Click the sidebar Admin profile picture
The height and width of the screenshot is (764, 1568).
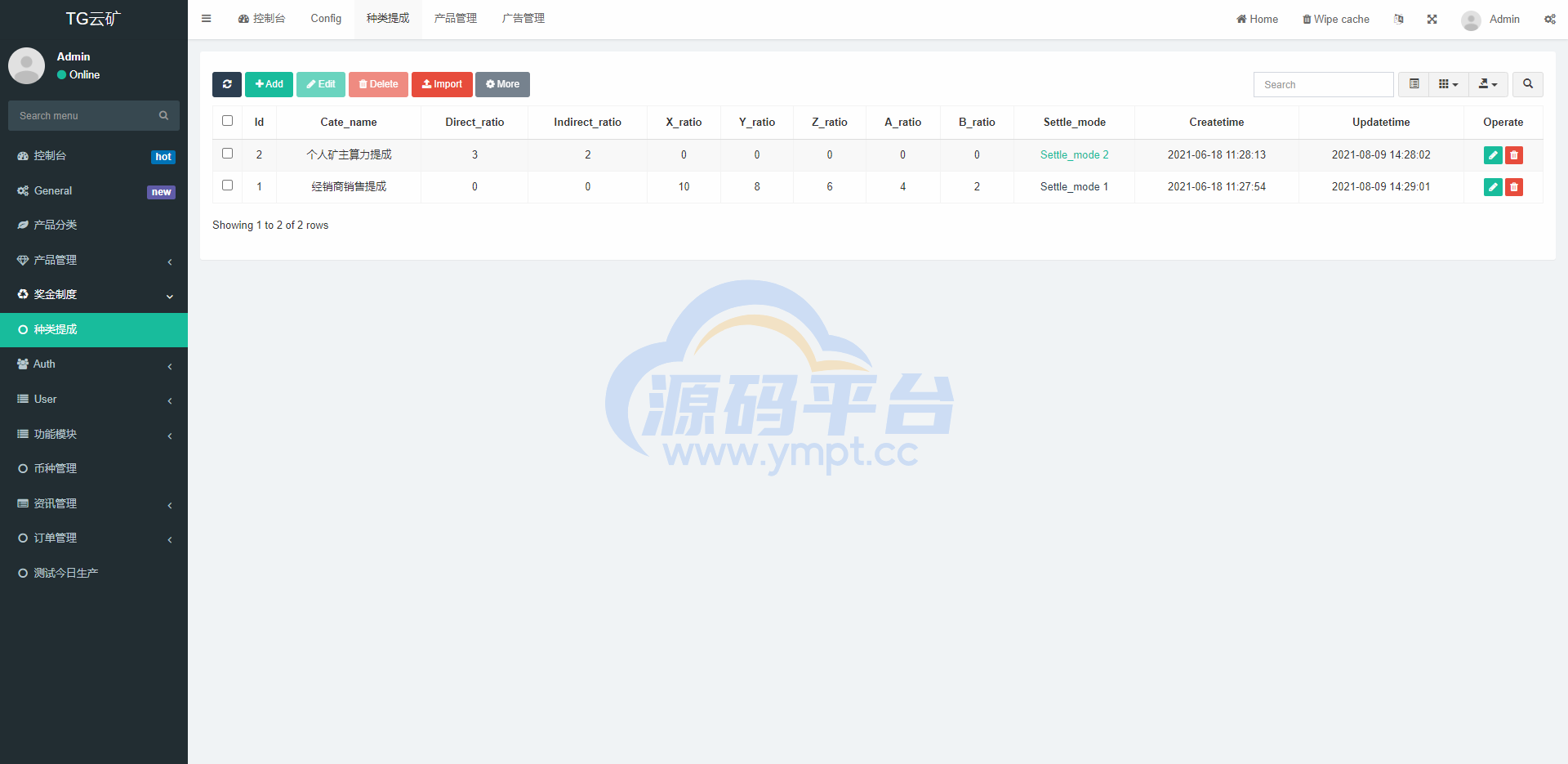(x=26, y=65)
